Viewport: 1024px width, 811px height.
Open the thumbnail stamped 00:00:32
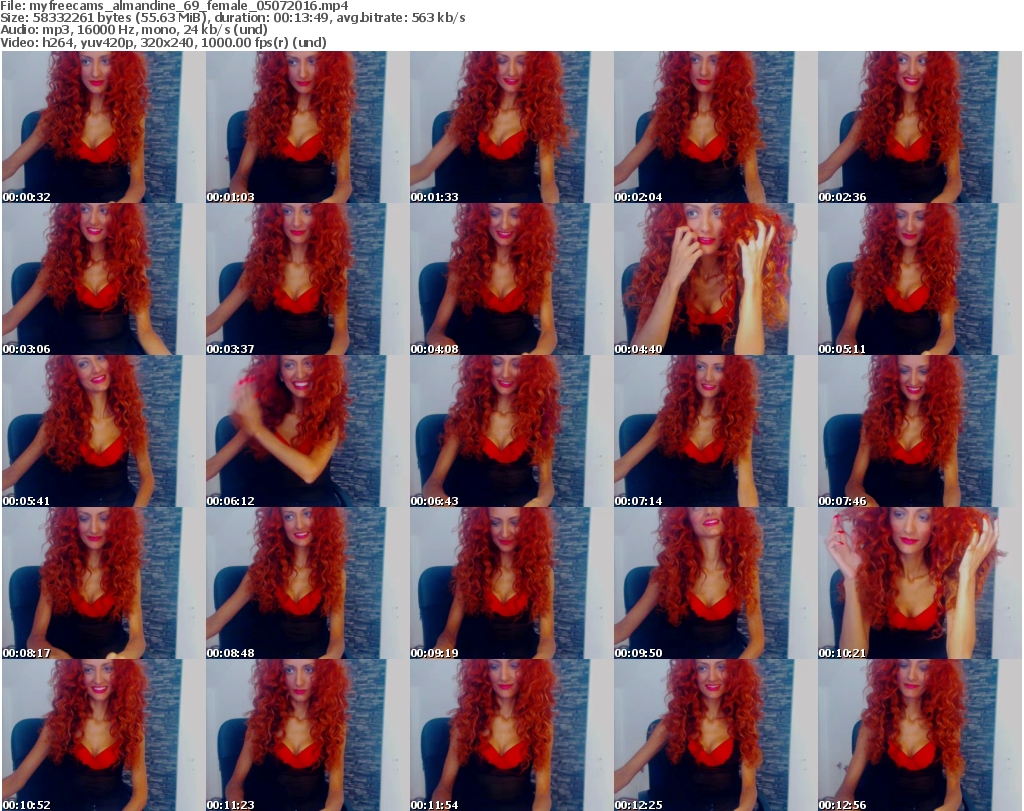(103, 127)
